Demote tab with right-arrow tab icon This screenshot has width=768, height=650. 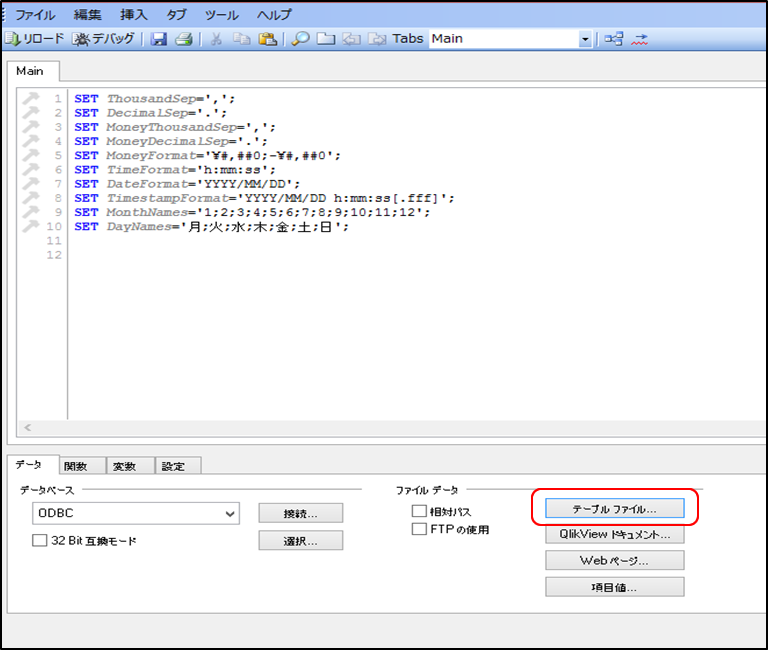pyautogui.click(x=377, y=39)
